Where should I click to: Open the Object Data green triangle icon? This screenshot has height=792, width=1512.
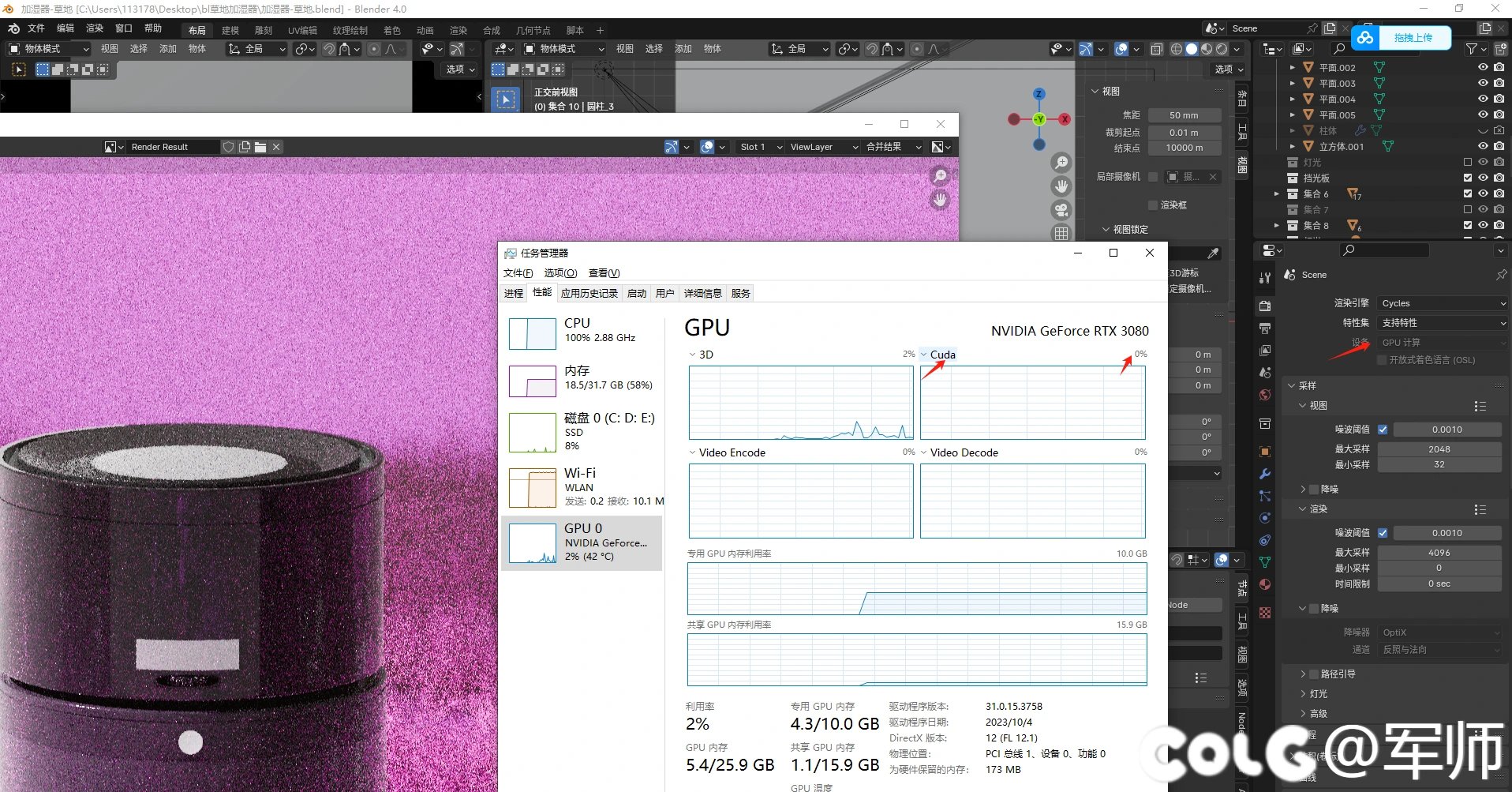click(x=1265, y=562)
